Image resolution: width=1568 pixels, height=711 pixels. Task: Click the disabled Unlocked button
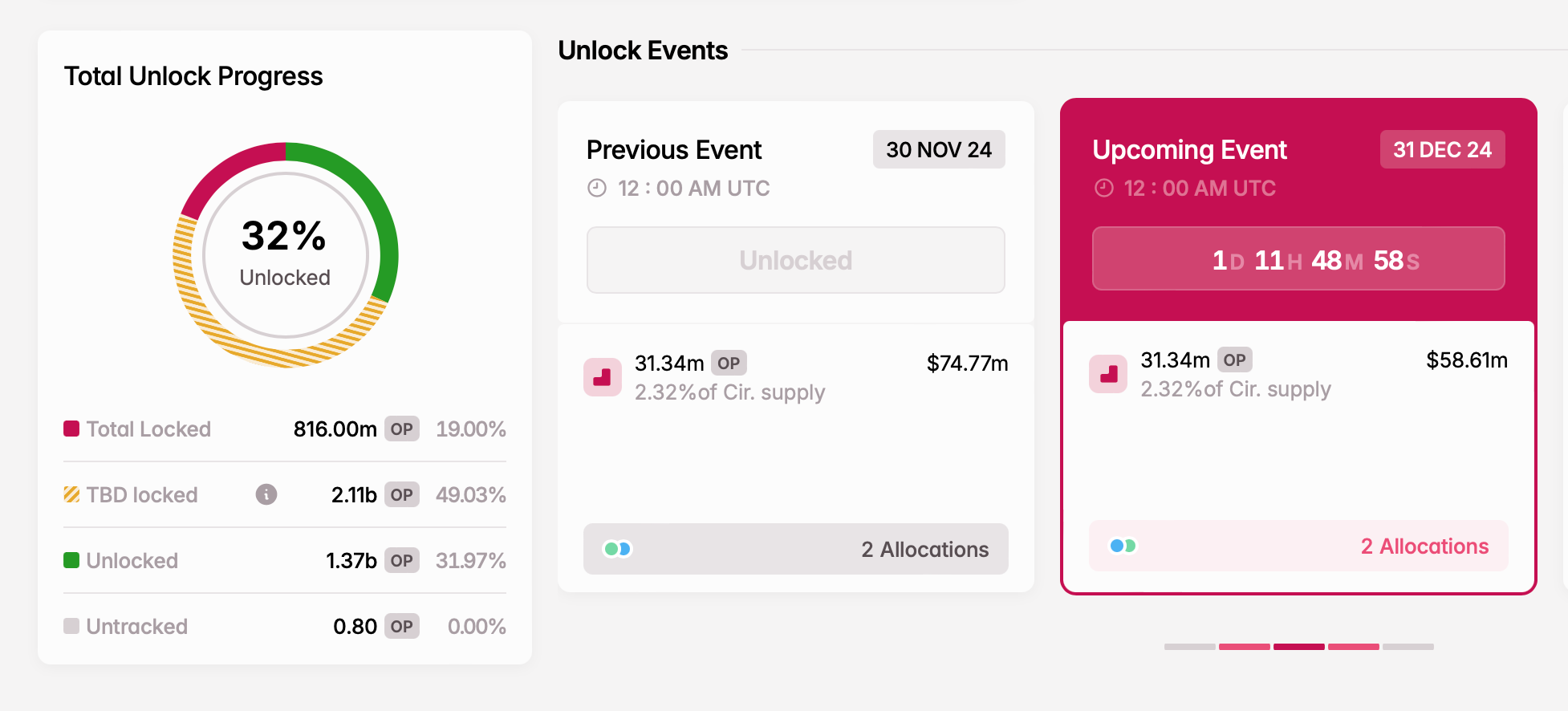coord(795,260)
